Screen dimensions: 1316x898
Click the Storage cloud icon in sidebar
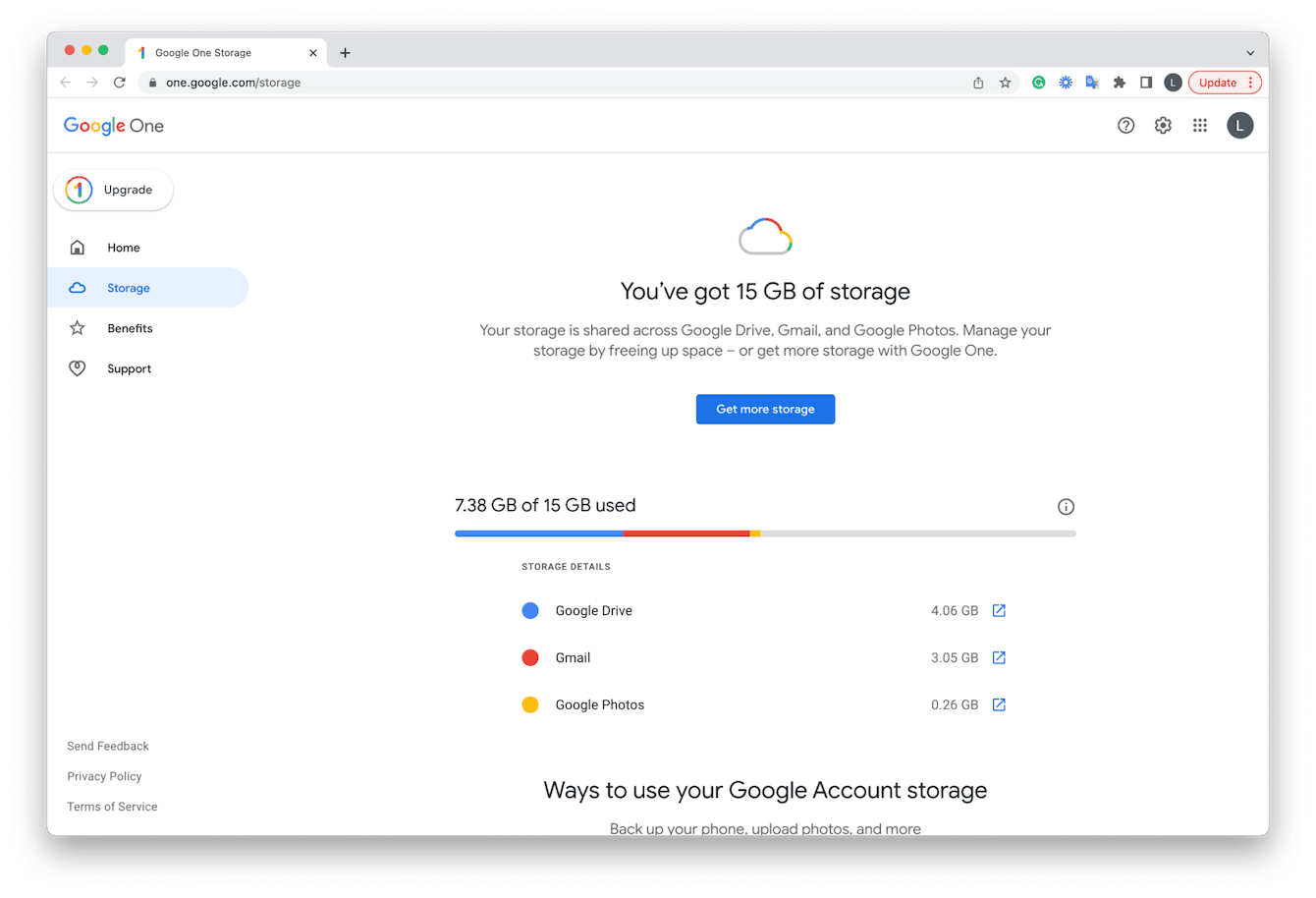[78, 288]
